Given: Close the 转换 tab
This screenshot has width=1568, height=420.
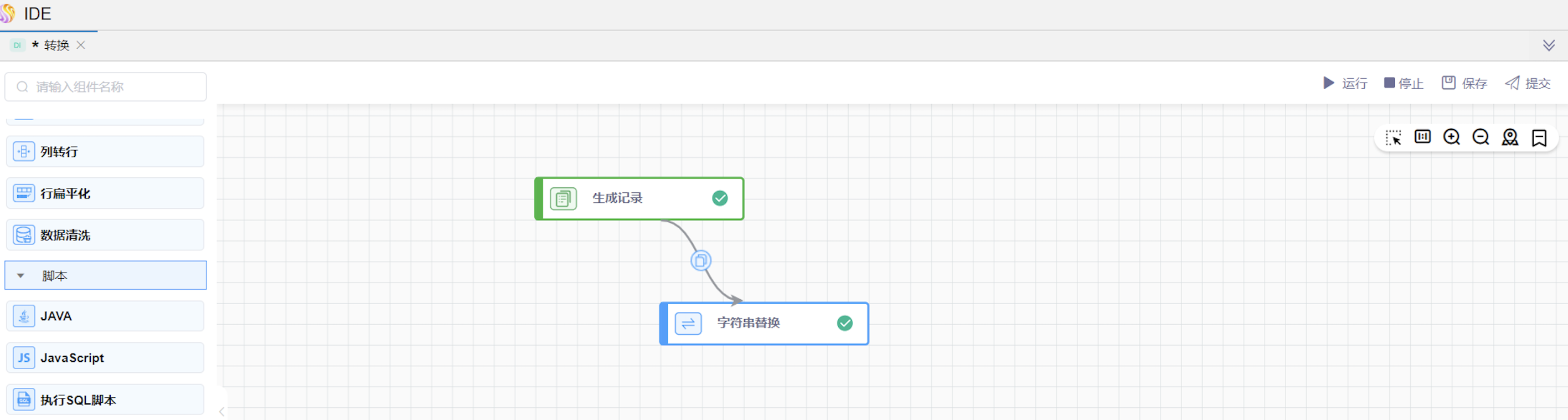Looking at the screenshot, I should tap(81, 45).
